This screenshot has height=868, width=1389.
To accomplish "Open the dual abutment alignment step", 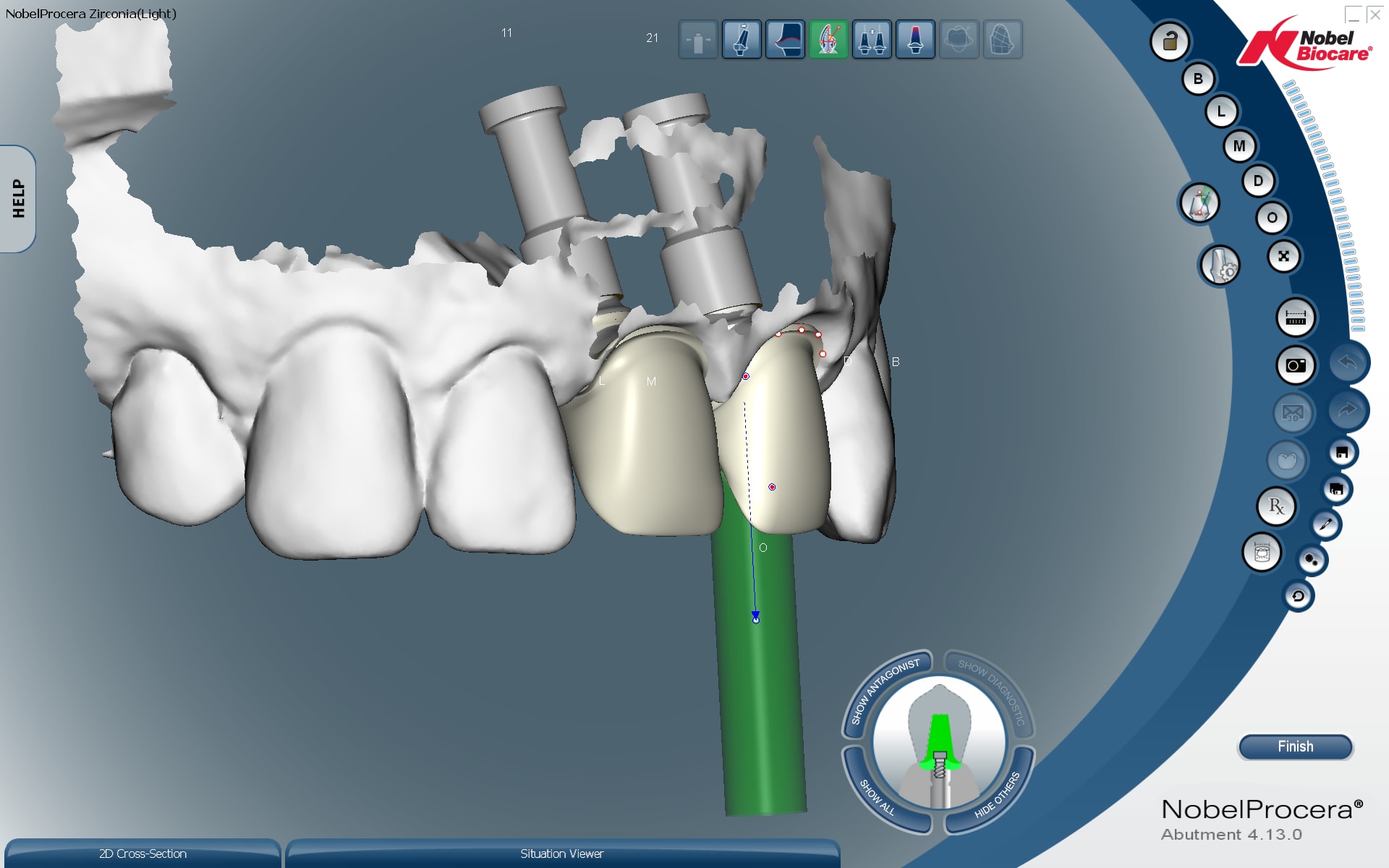I will pos(872,40).
